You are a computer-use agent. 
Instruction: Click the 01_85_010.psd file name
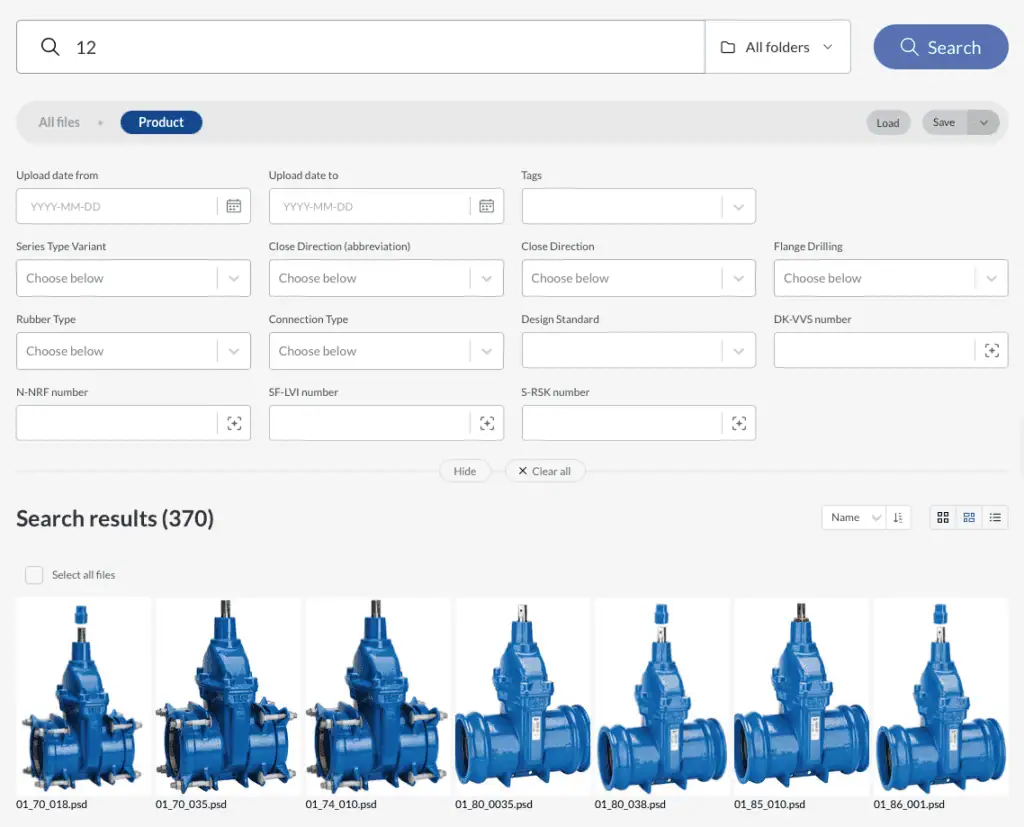pos(769,804)
